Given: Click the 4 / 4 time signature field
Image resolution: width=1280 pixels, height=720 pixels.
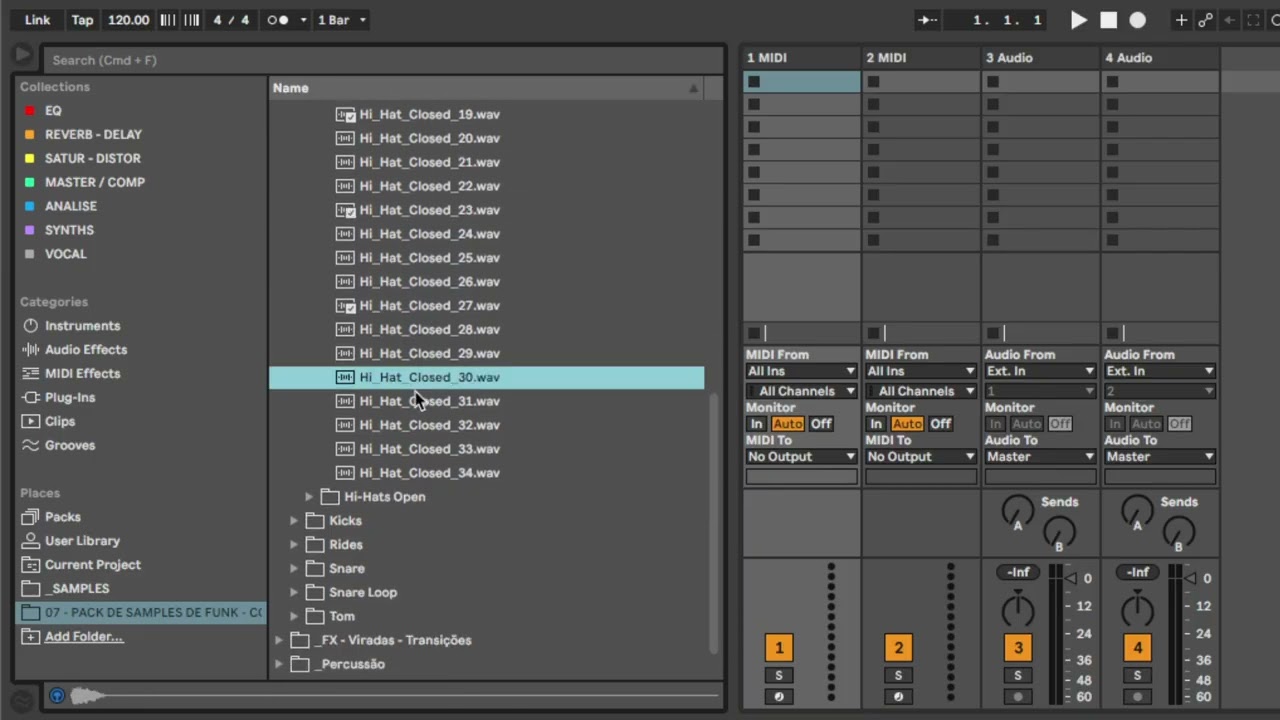Looking at the screenshot, I should tap(231, 20).
